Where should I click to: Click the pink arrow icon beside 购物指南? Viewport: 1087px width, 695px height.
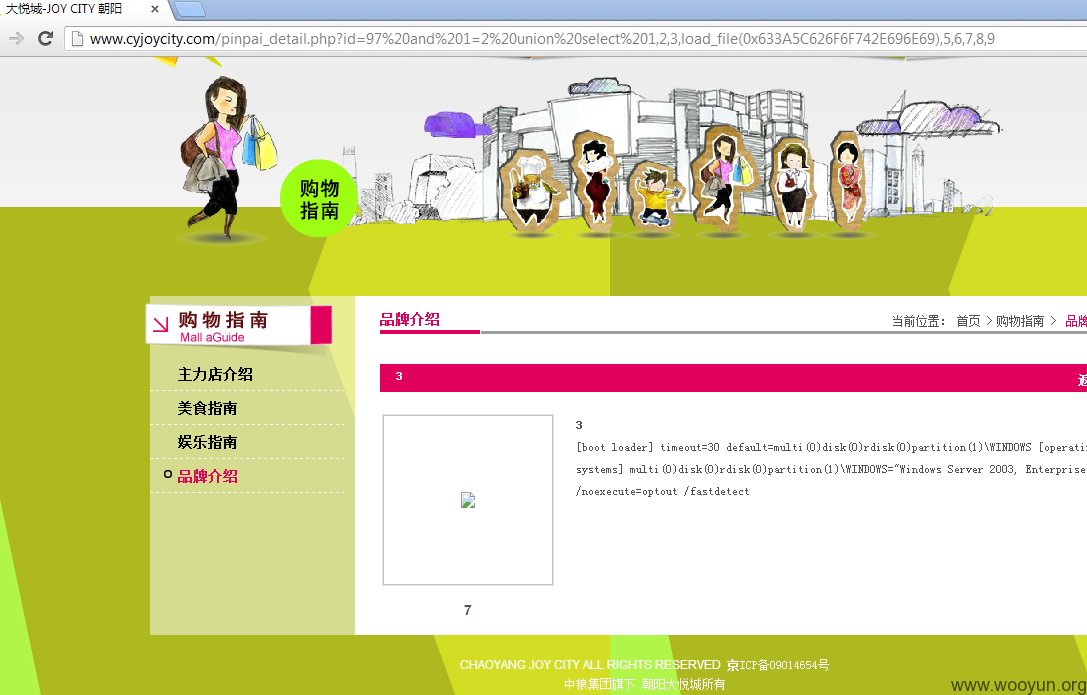[x=161, y=324]
